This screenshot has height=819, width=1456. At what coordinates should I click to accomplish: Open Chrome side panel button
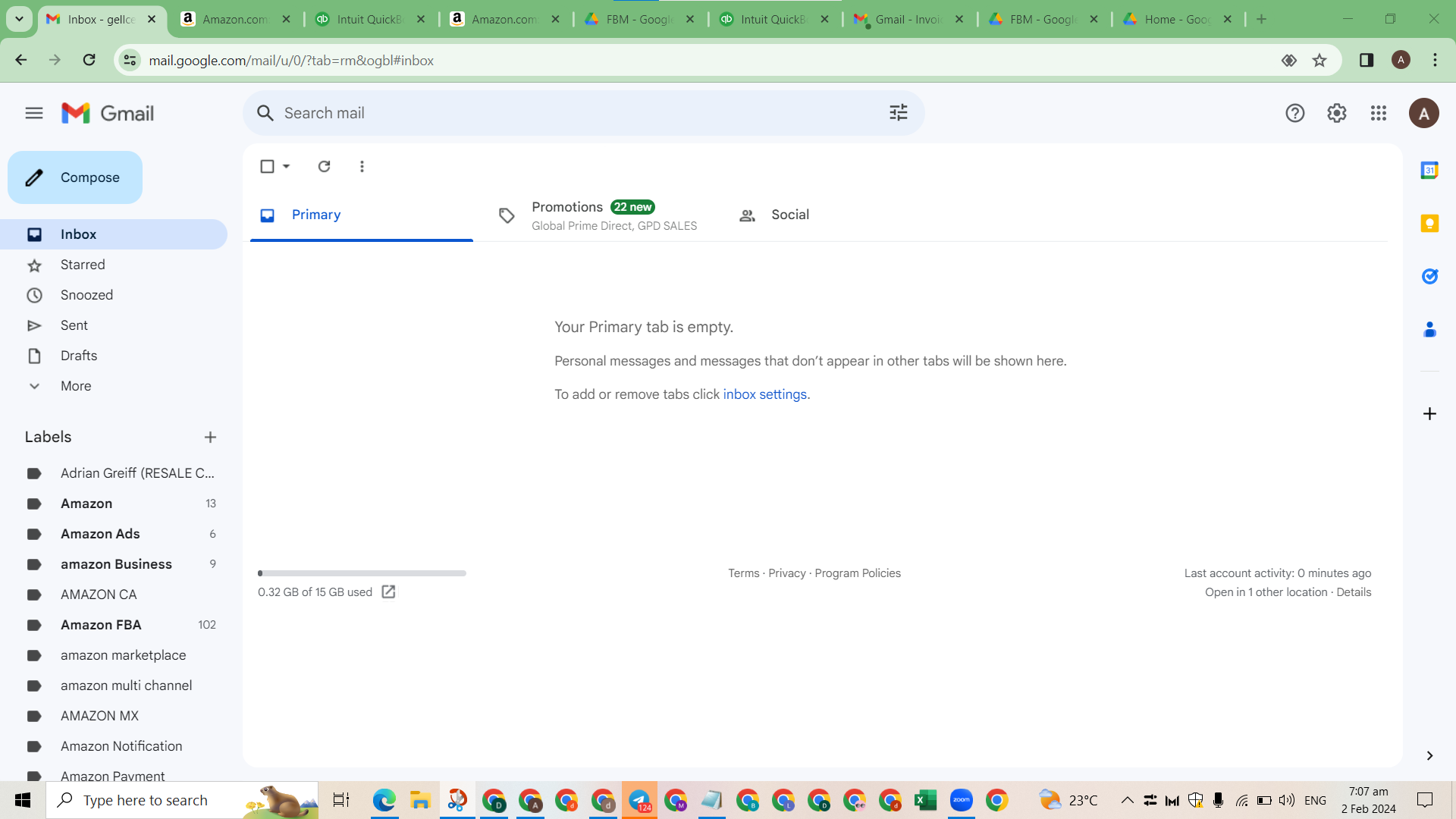1367,60
